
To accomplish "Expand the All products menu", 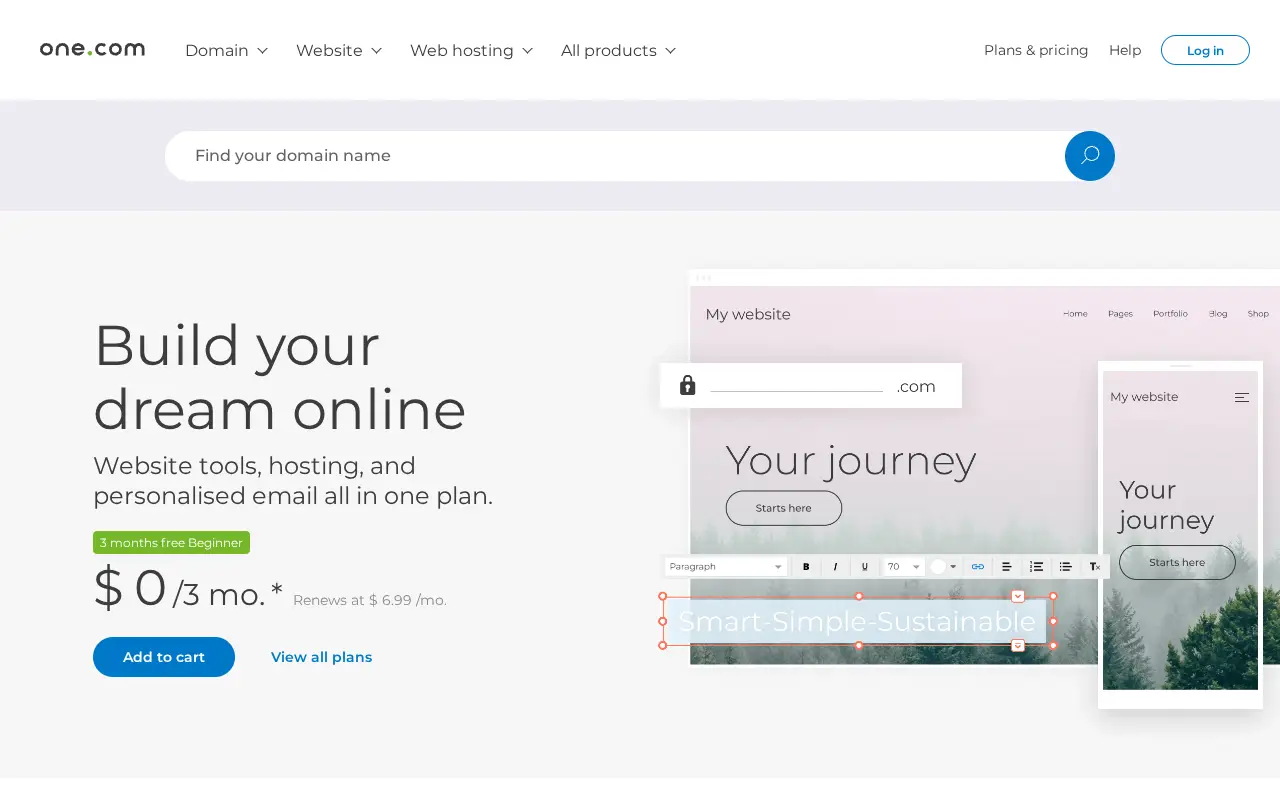I will point(618,50).
